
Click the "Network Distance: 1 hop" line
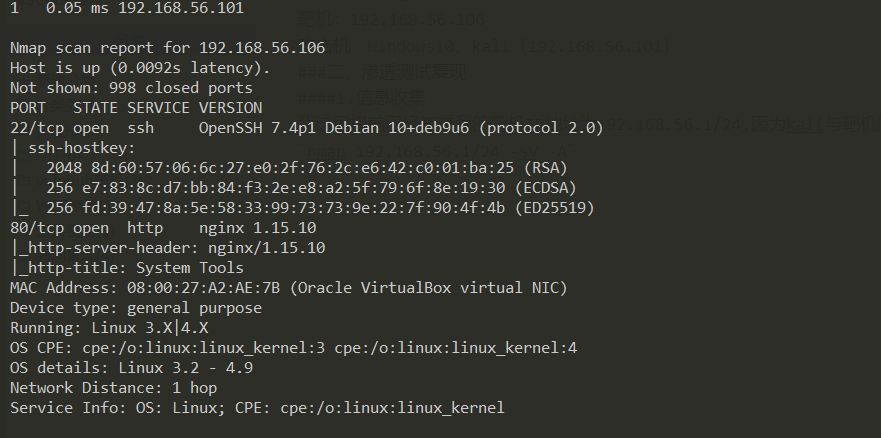tap(113, 388)
